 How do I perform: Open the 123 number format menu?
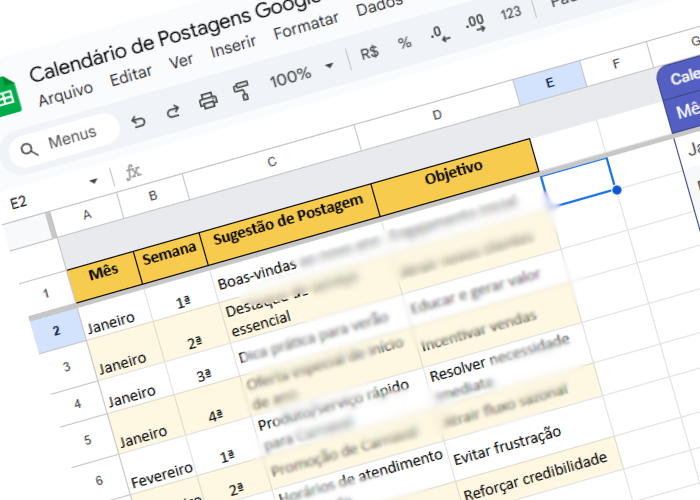point(511,12)
